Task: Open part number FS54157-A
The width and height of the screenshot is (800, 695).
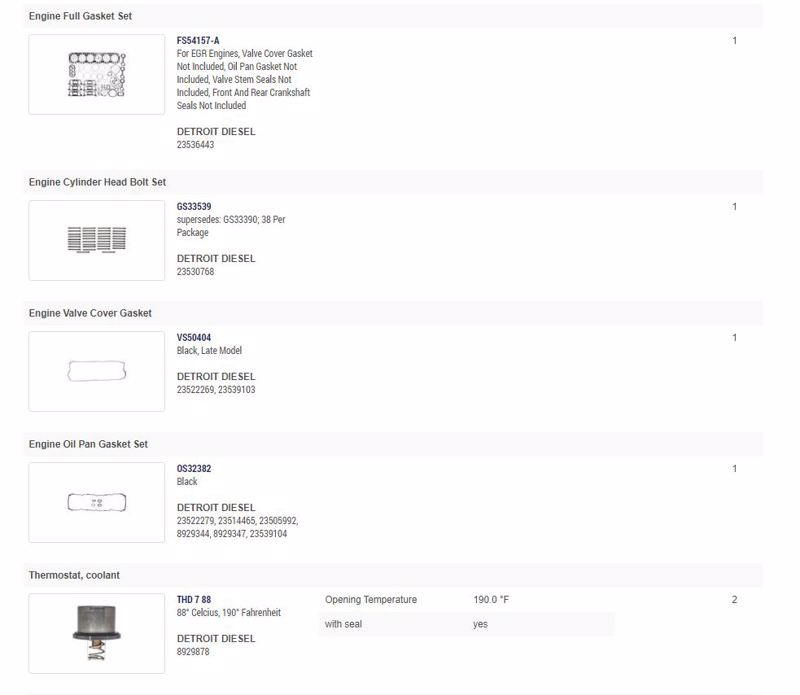Action: [x=198, y=41]
